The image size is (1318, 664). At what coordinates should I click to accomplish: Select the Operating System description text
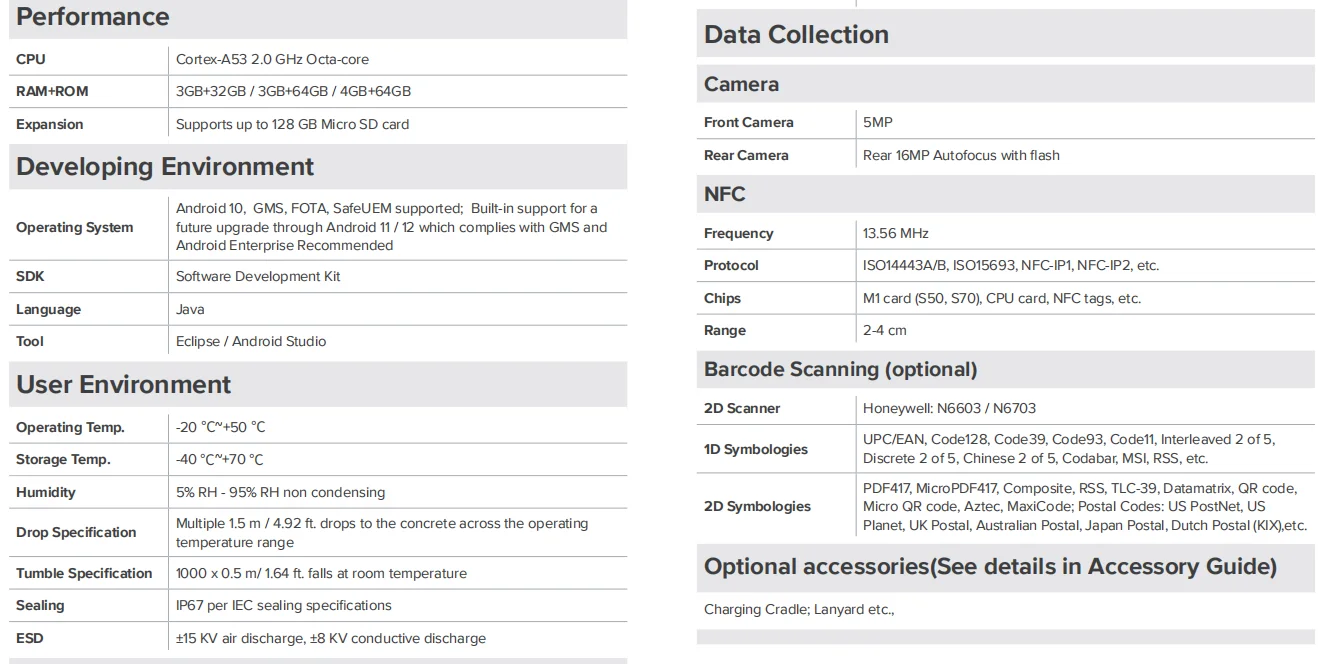click(x=386, y=226)
